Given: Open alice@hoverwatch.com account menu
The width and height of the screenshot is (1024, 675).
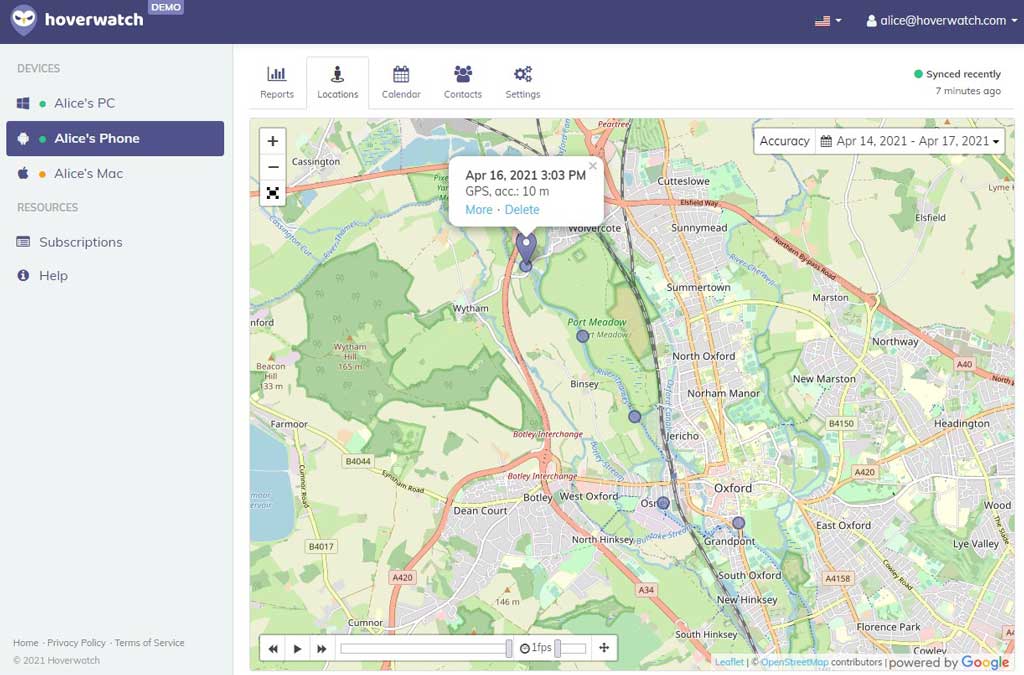Looking at the screenshot, I should [941, 21].
